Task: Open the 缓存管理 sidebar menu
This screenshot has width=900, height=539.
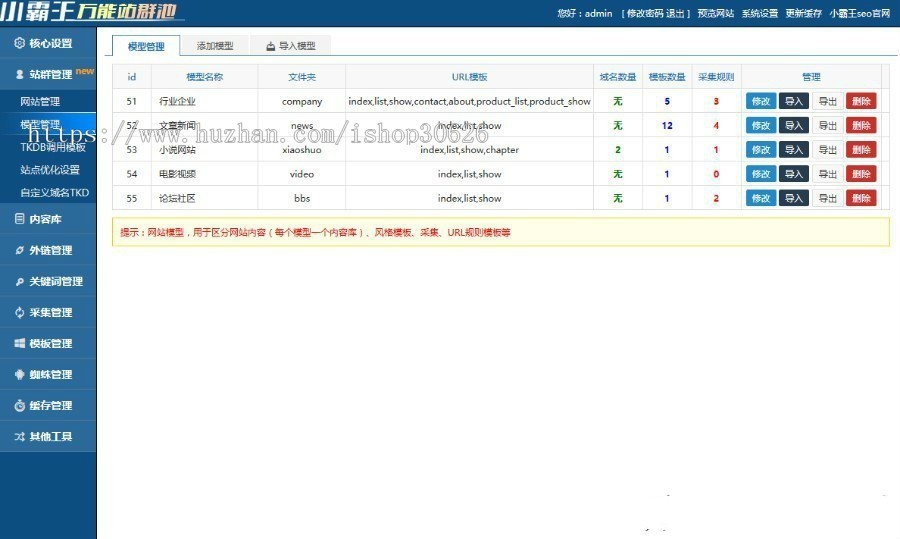Action: tap(48, 405)
